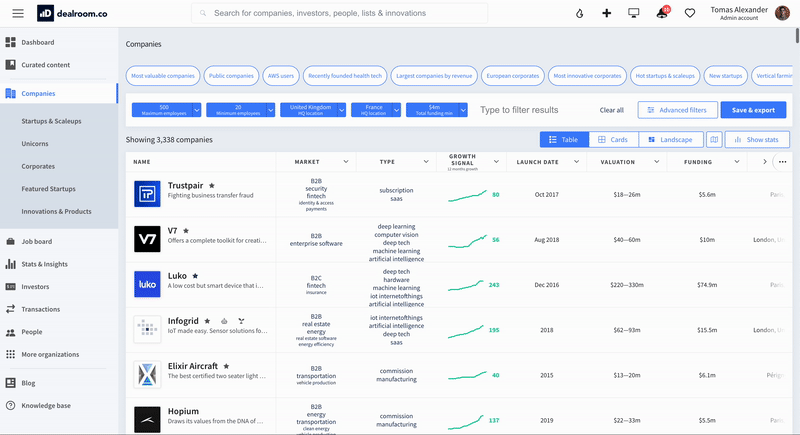
Task: Open the Launch Date column dropdown arrow
Action: tap(577, 162)
